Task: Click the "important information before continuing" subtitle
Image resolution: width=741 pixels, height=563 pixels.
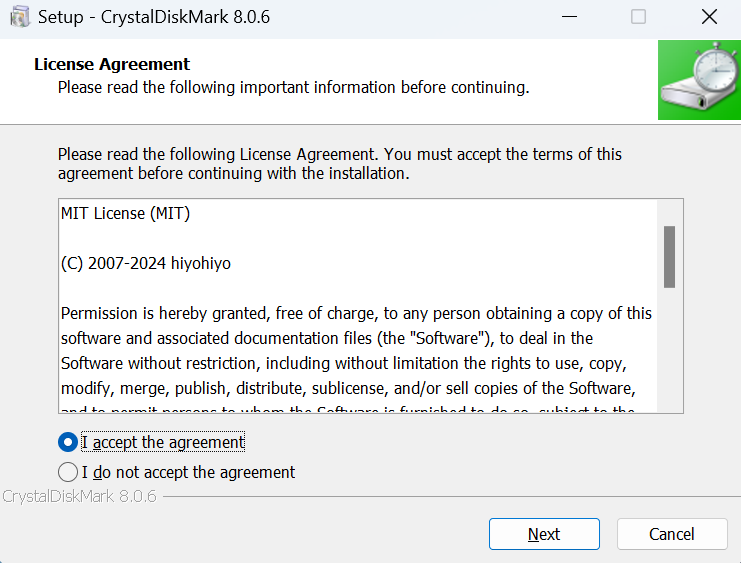Action: click(293, 87)
